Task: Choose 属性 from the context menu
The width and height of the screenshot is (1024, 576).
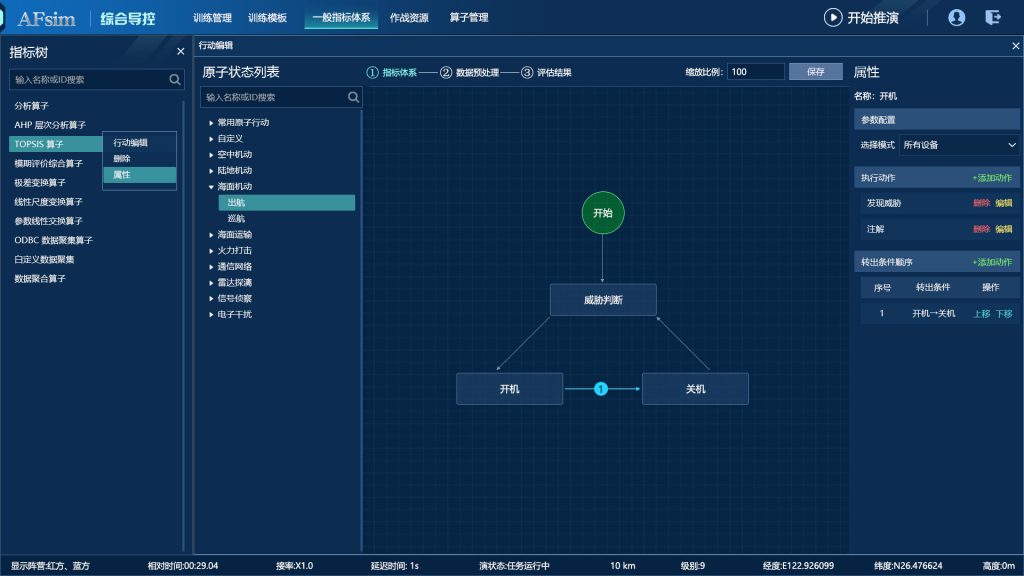Action: click(x=122, y=175)
